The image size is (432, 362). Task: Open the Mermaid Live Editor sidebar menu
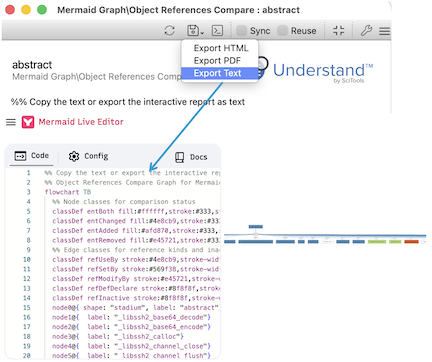[11, 122]
